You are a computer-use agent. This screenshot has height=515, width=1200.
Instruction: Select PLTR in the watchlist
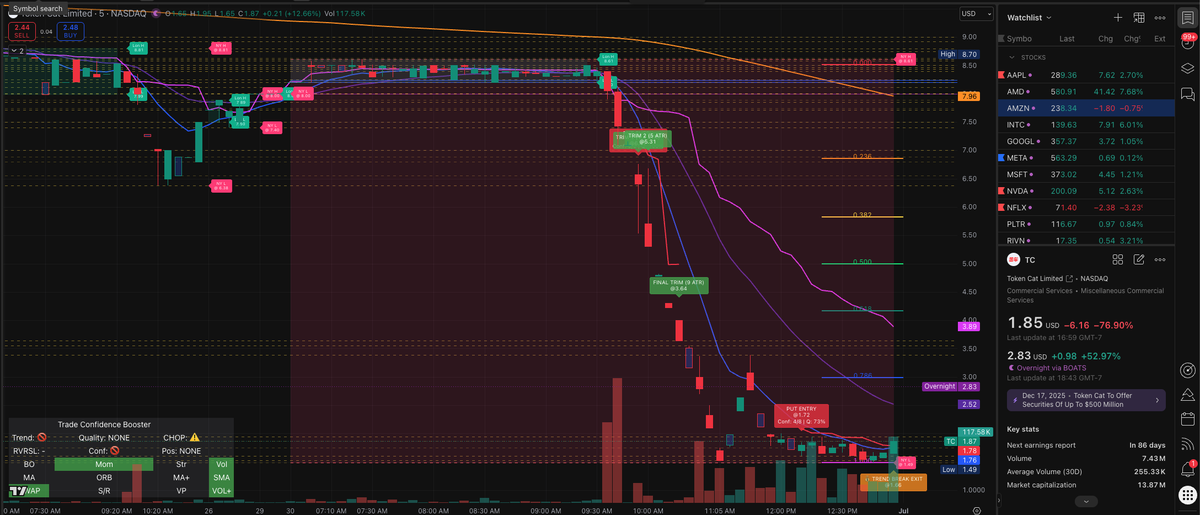[x=1086, y=224]
